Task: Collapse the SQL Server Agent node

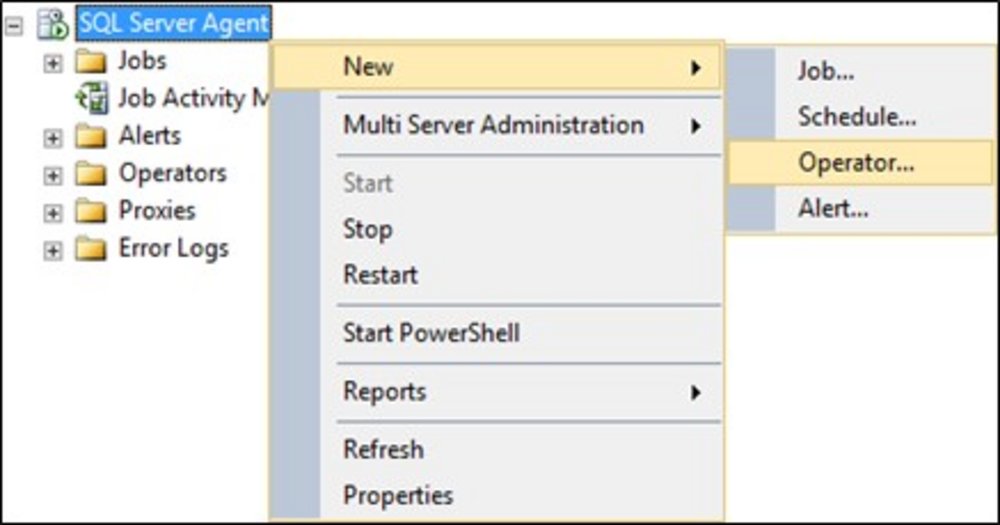Action: (14, 25)
